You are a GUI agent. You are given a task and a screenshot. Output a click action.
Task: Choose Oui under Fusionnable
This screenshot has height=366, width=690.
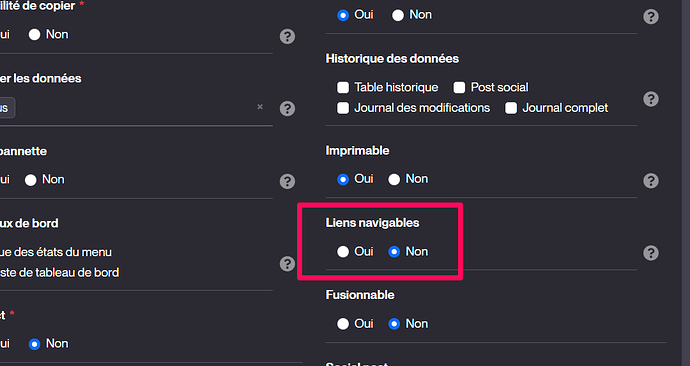[343, 324]
